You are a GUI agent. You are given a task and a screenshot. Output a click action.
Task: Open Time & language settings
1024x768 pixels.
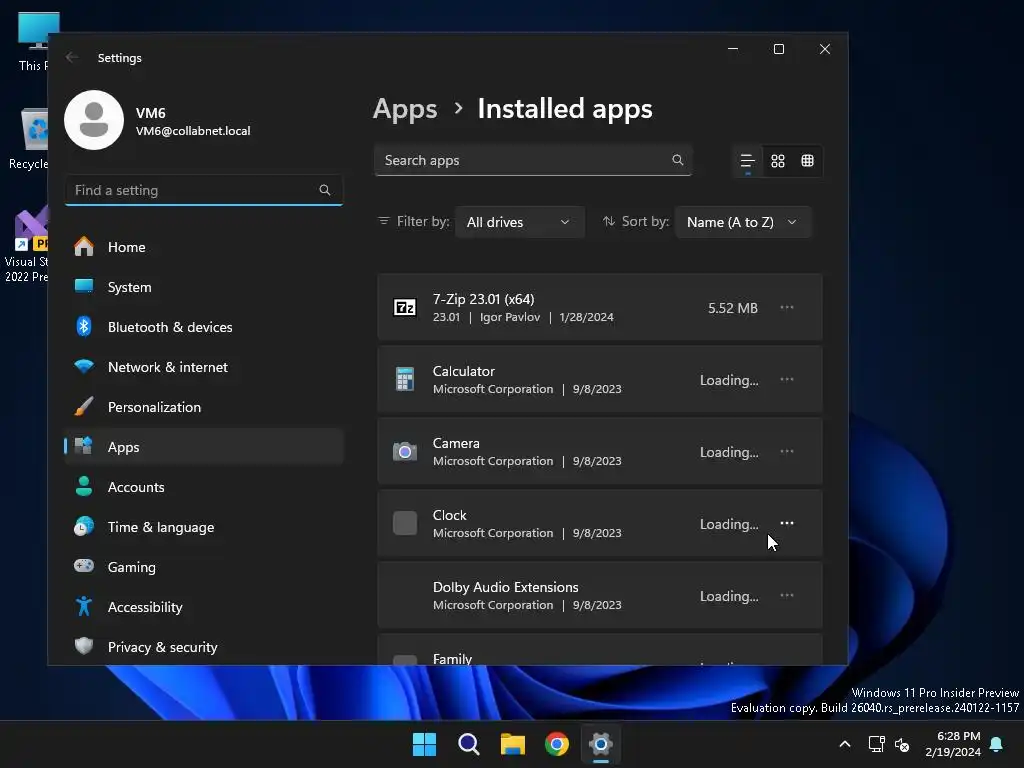coord(204,527)
